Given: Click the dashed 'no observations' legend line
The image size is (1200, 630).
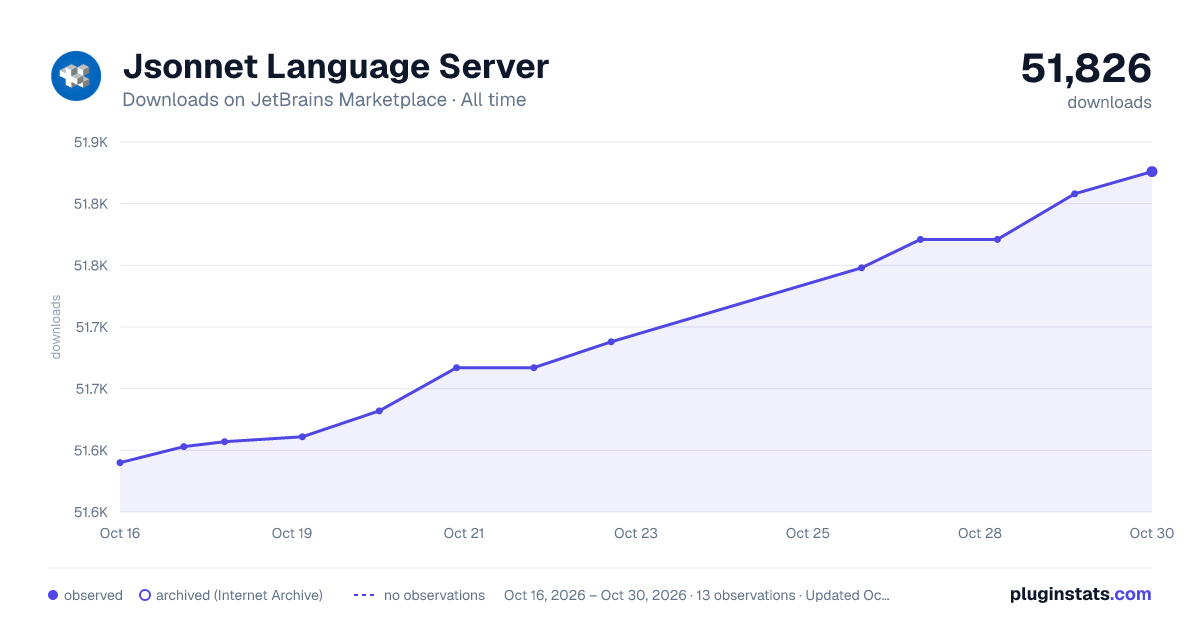Looking at the screenshot, I should (x=364, y=595).
